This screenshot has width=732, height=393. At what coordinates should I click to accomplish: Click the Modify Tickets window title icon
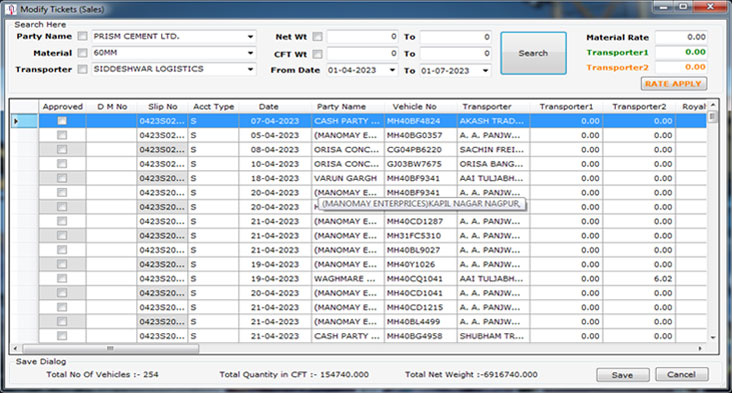tap(11, 9)
